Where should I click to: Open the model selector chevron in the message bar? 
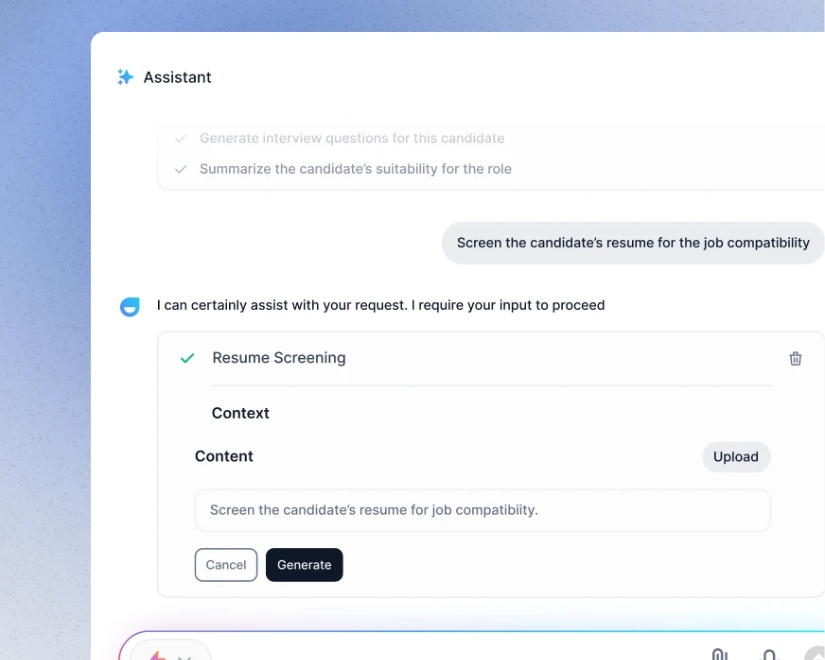point(184,657)
